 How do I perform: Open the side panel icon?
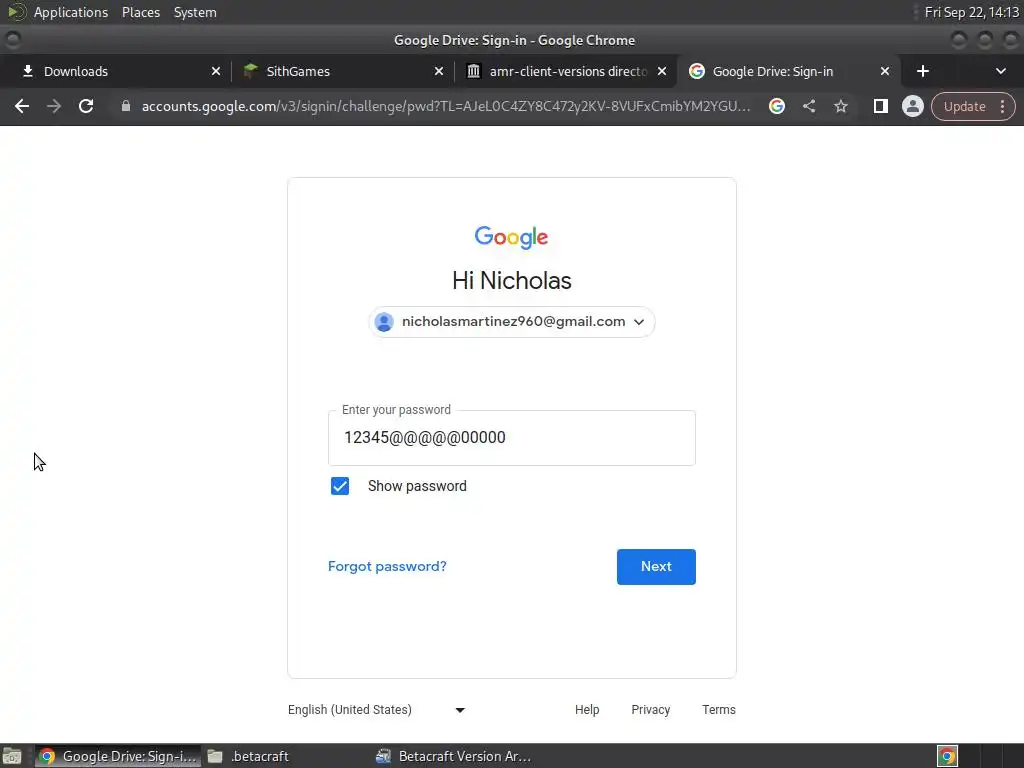click(880, 106)
